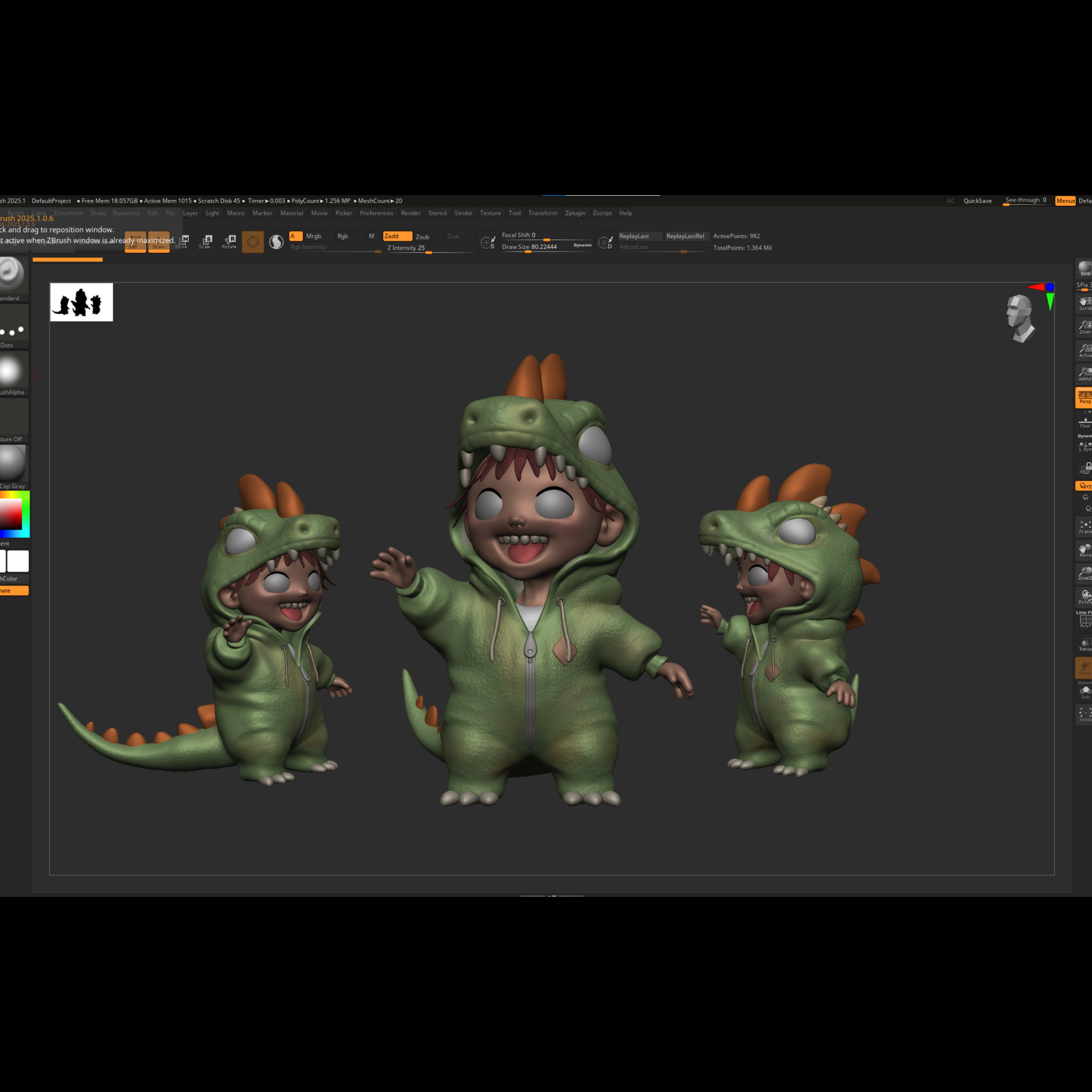The width and height of the screenshot is (1092, 1092).
Task: Click the Frame mesh icon
Action: pyautogui.click(x=1084, y=527)
